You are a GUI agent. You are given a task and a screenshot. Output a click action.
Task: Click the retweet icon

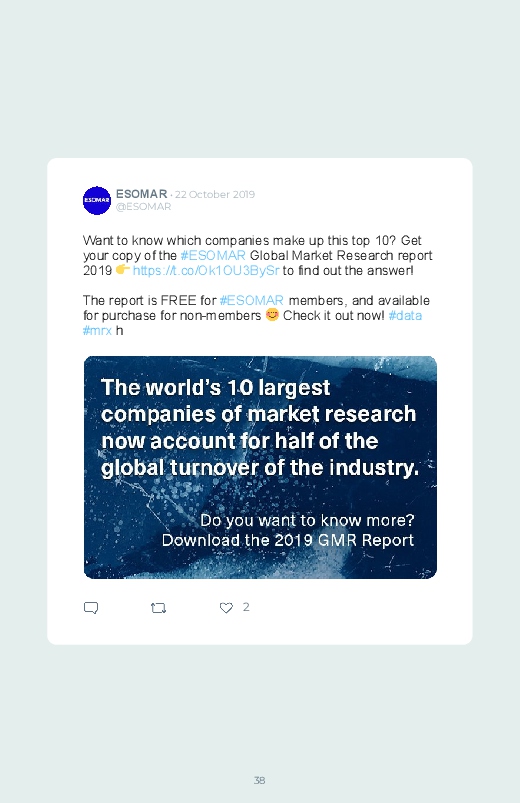[x=158, y=608]
